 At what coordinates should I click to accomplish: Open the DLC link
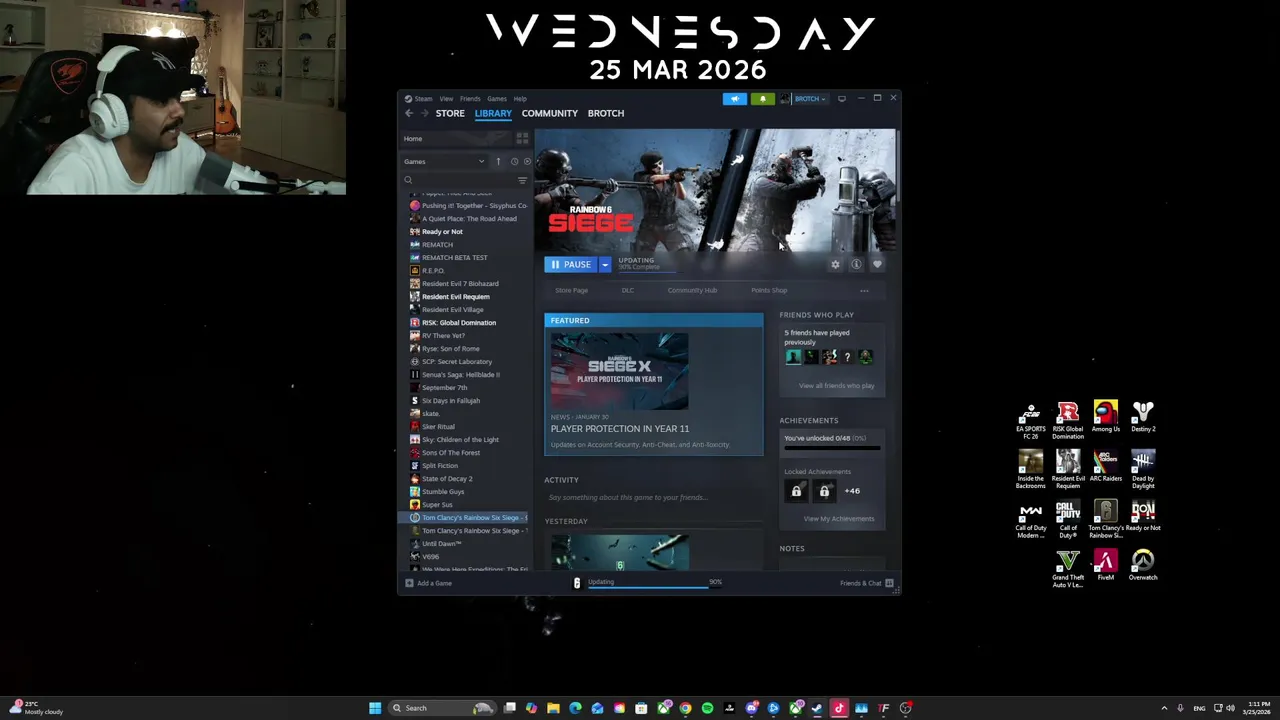coord(628,291)
